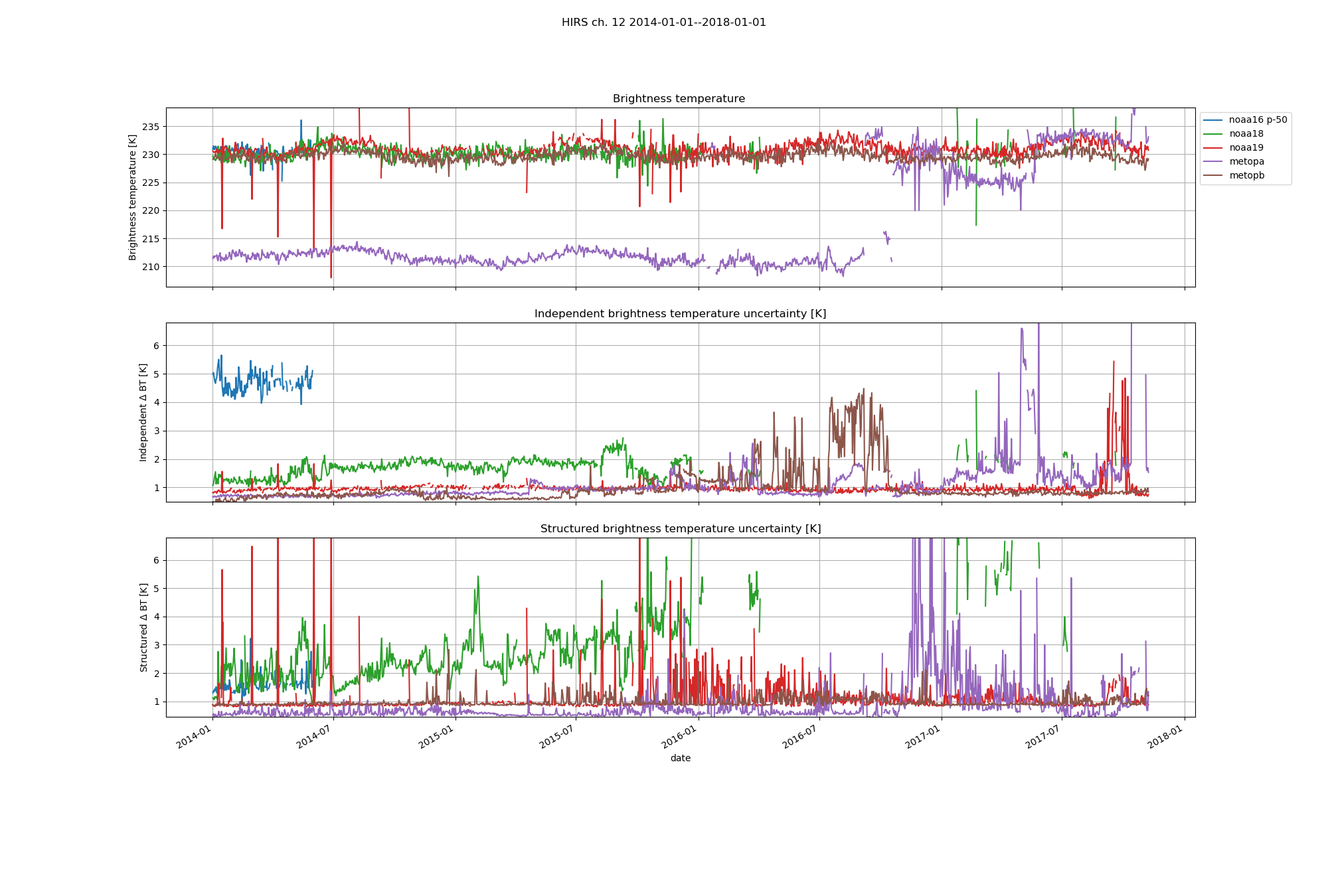
Task: Select the metopb legend label text
Action: [x=1246, y=176]
